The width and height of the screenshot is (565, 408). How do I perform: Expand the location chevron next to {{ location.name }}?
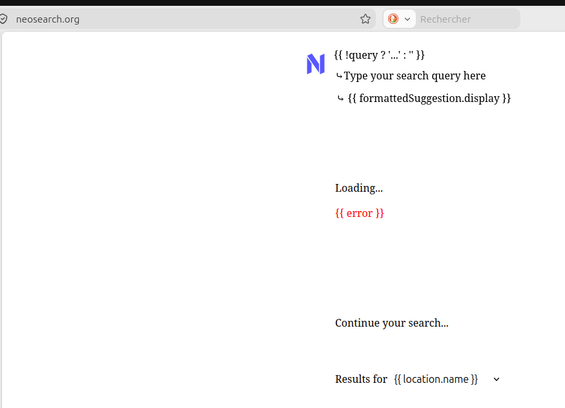497,379
